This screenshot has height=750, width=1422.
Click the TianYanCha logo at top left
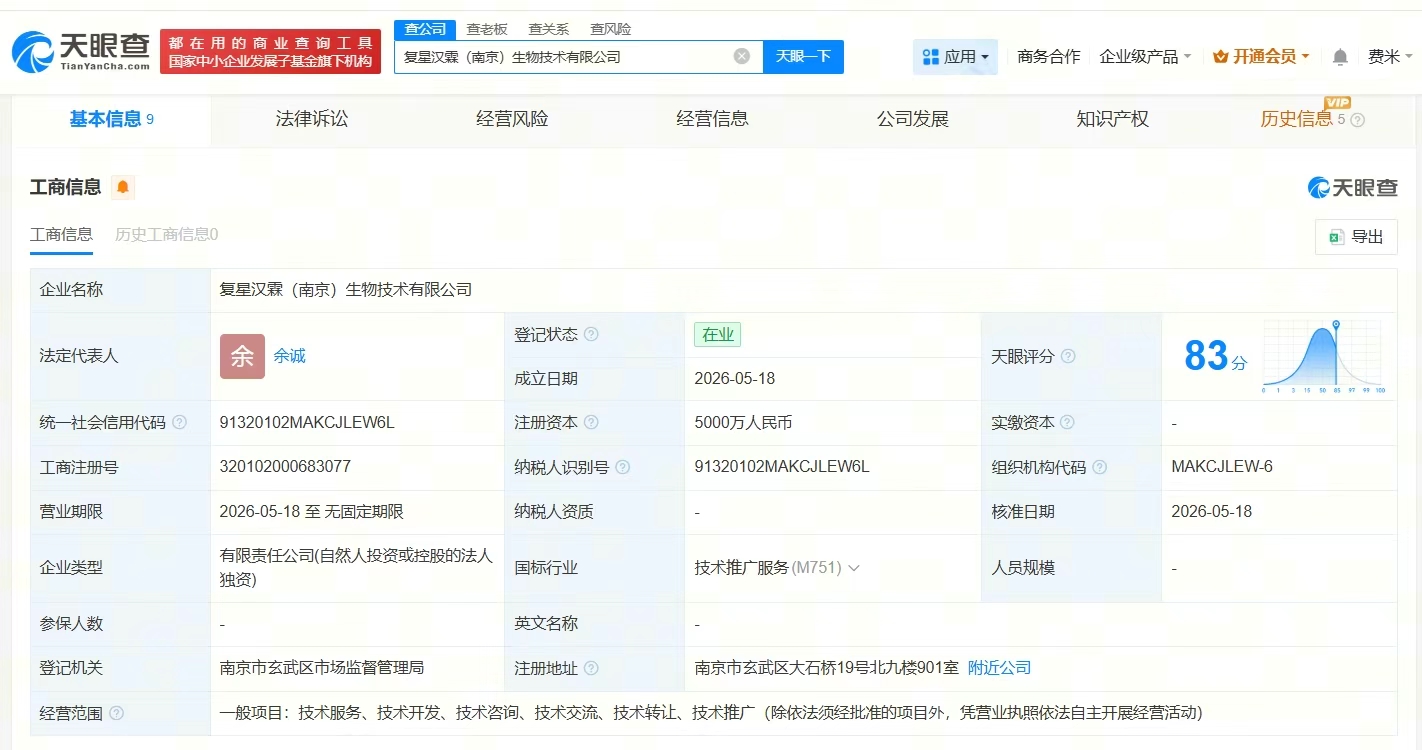pos(82,51)
